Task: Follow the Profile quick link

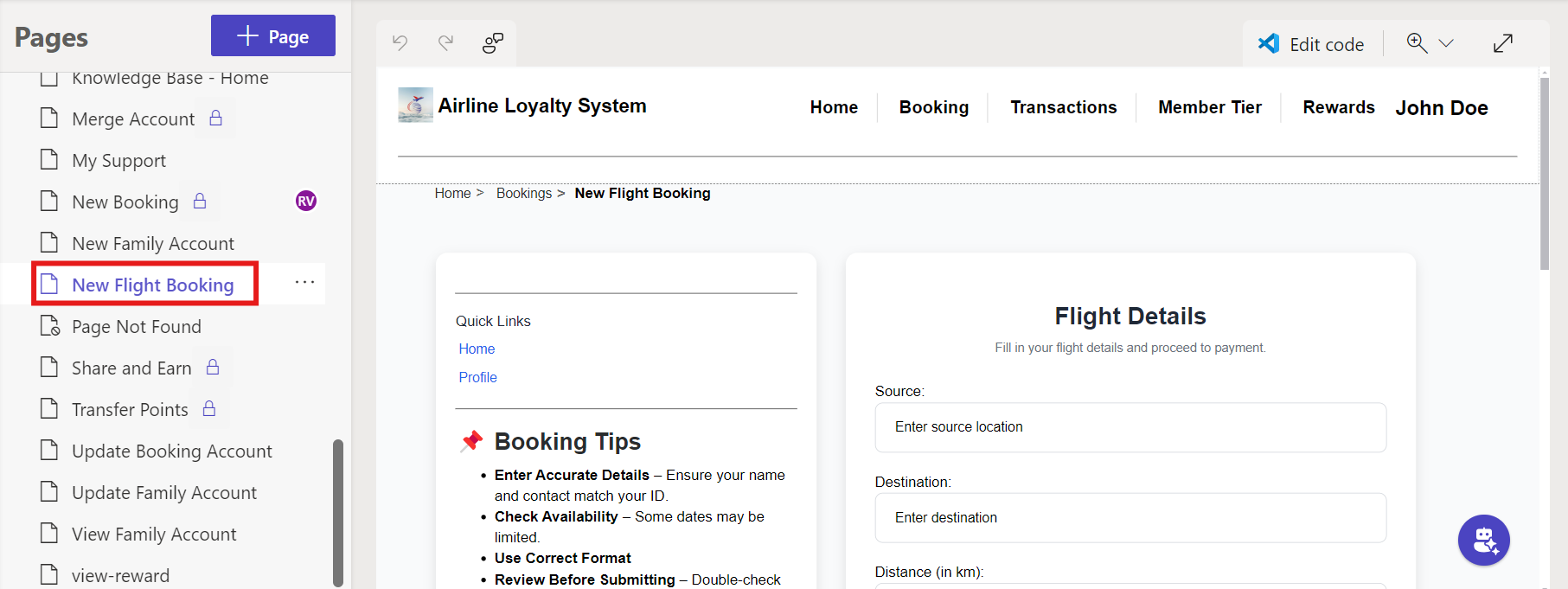Action: [477, 377]
